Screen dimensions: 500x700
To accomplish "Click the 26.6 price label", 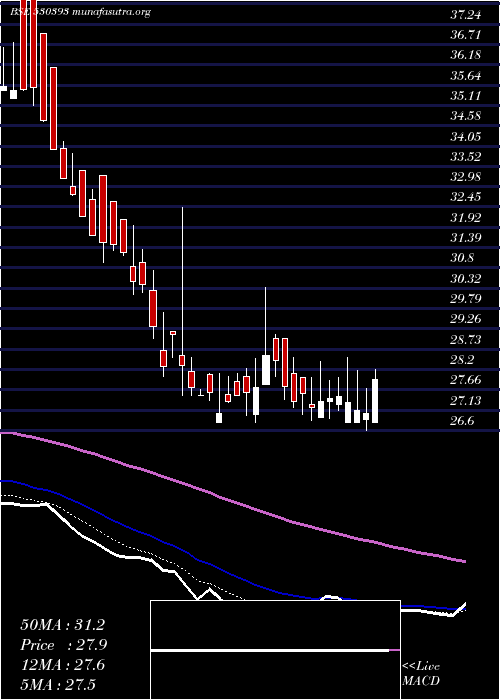I will coord(462,421).
